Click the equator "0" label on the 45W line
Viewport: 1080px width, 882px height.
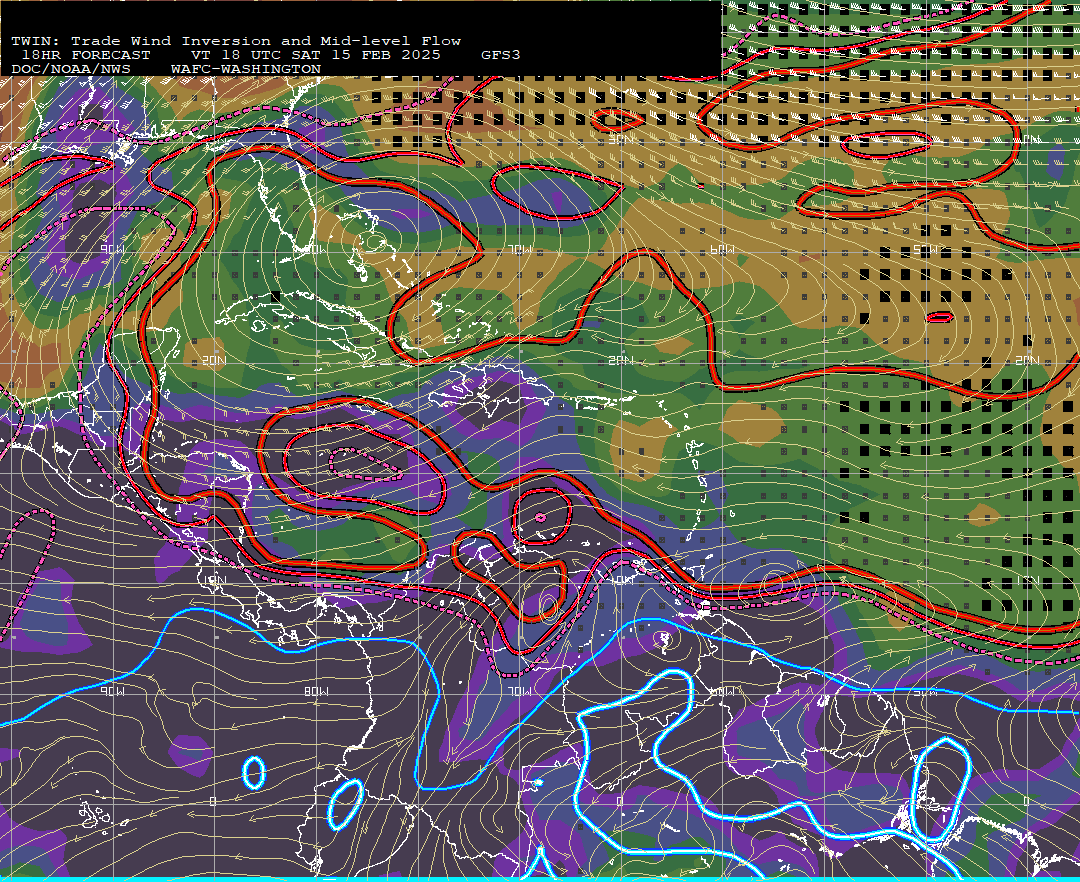pyautogui.click(x=1026, y=801)
